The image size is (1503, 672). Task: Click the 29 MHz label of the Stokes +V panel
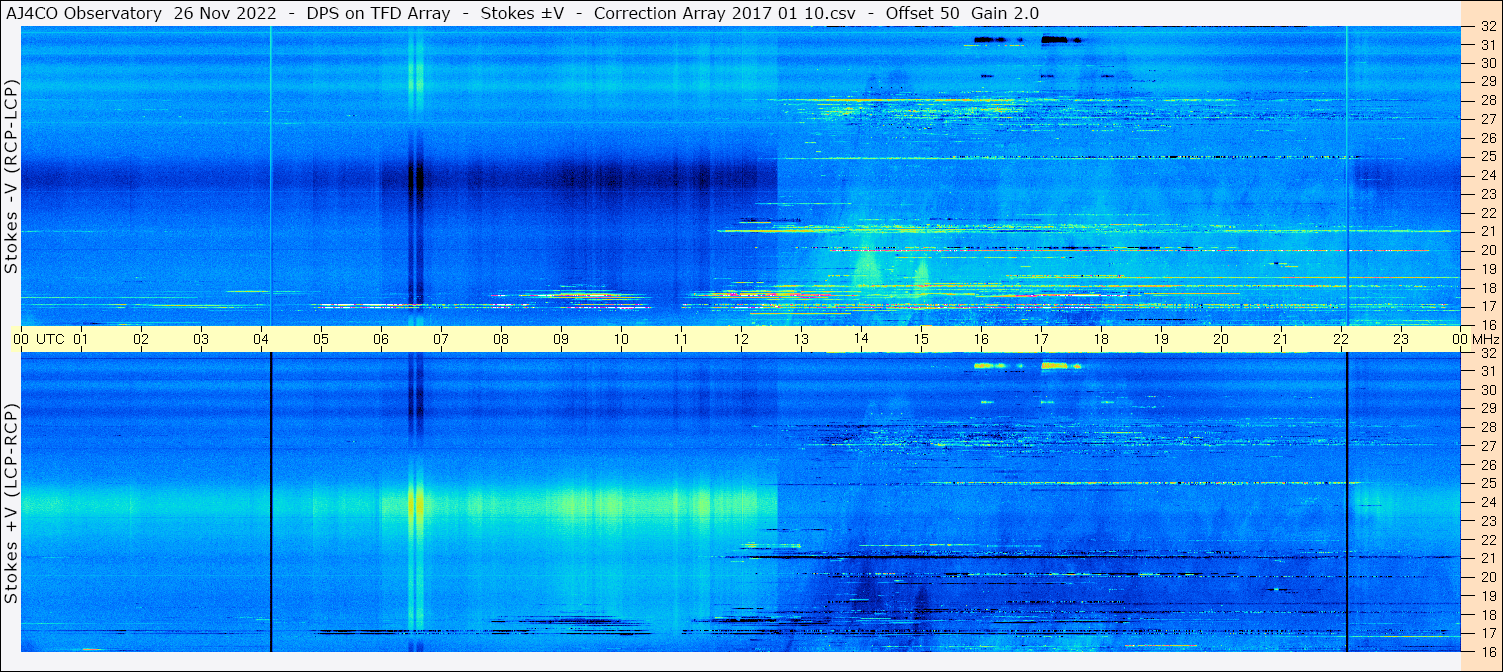coord(1487,409)
